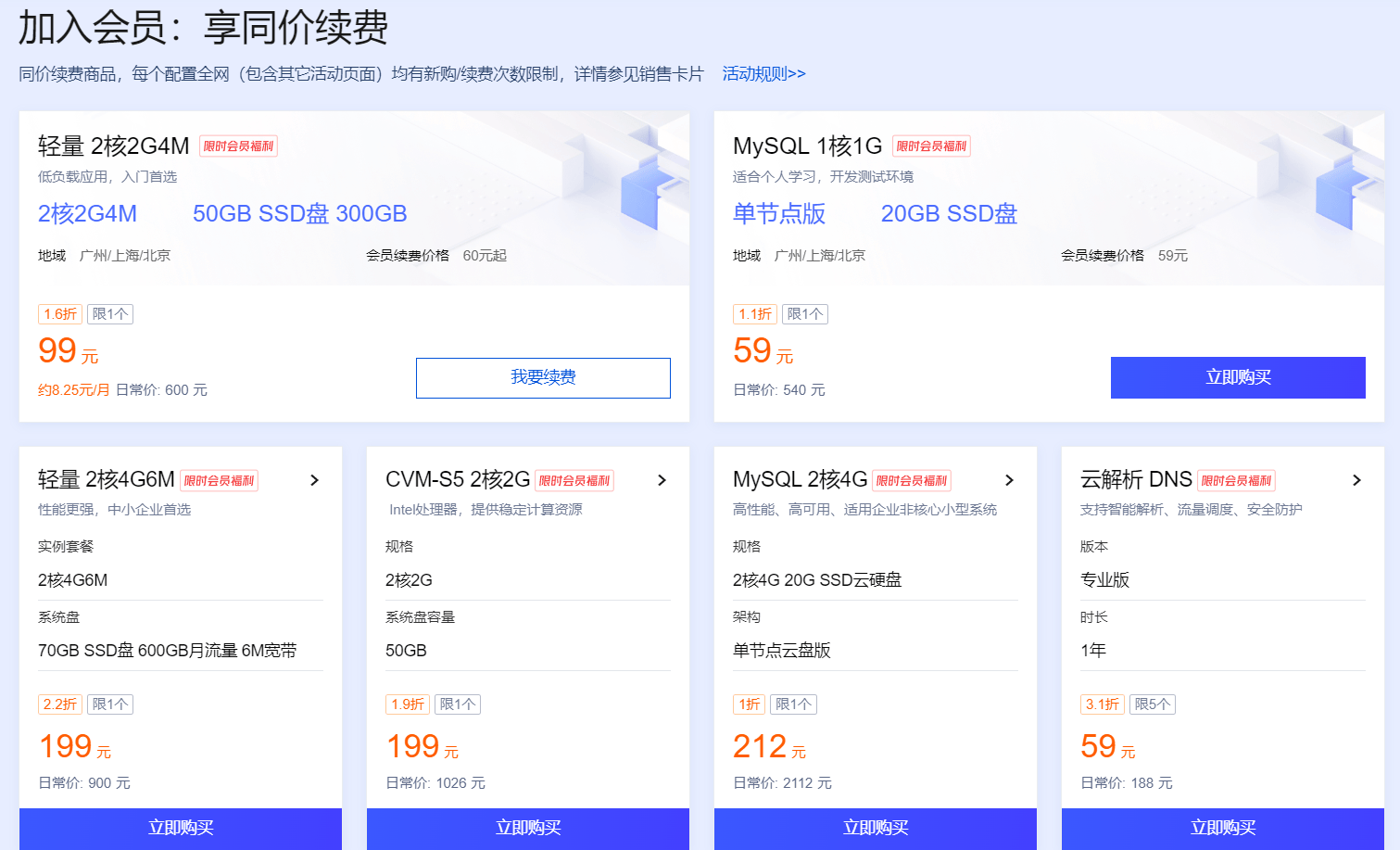Click the CVM-S5 2核2G card title

pos(458,480)
